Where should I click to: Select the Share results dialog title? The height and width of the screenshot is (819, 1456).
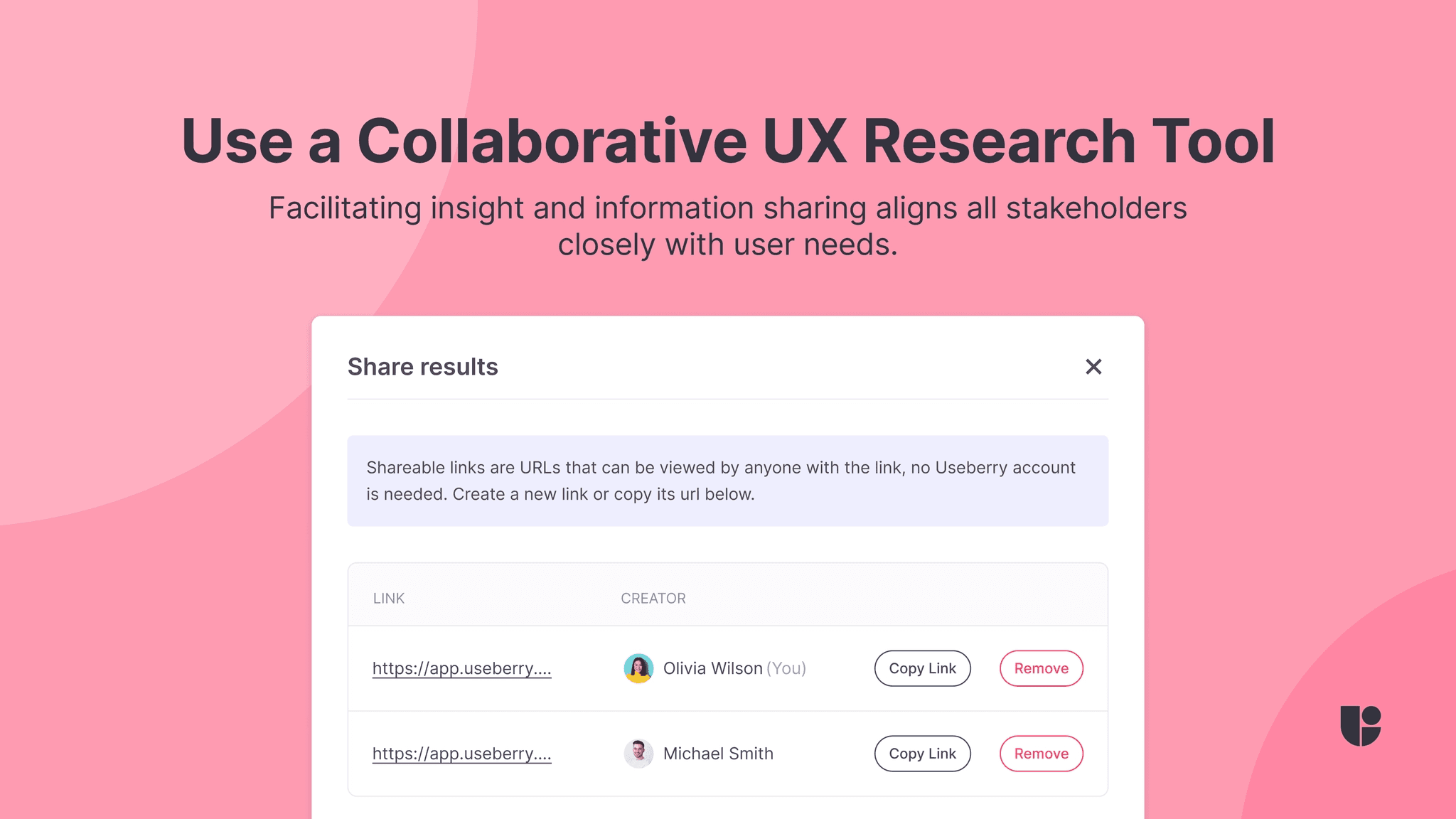click(422, 367)
